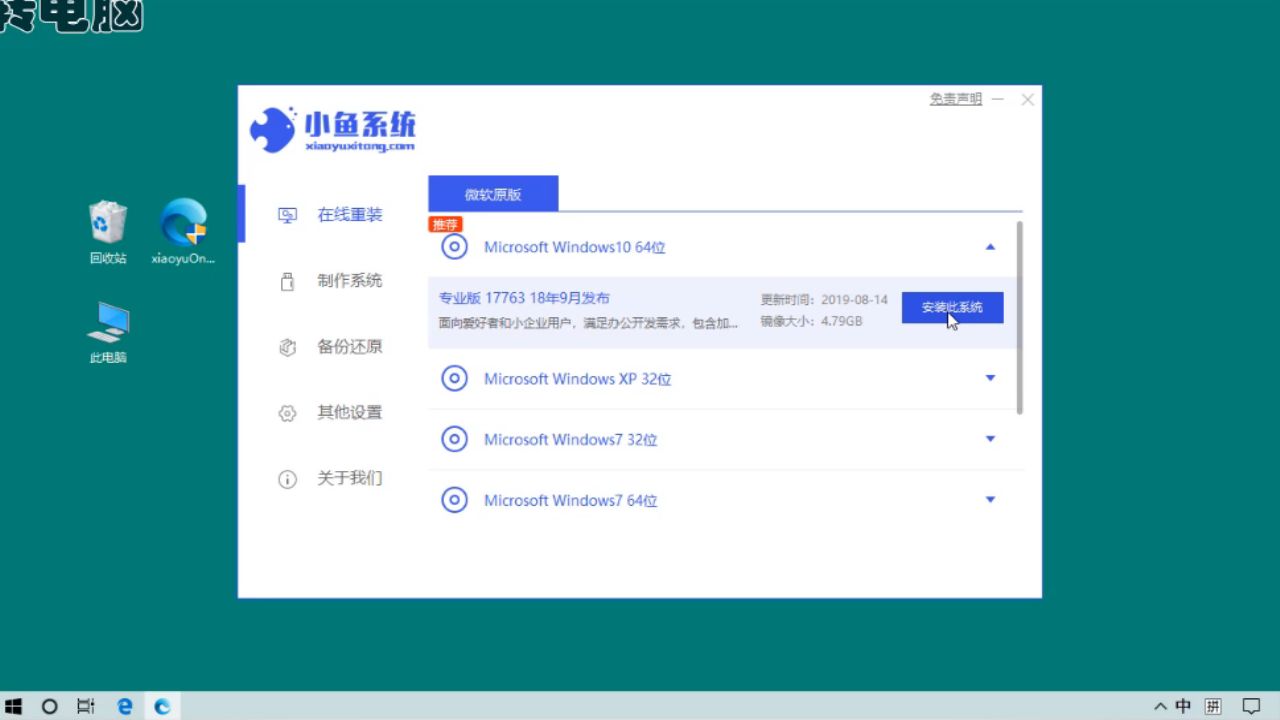1280x720 pixels.
Task: Click the 更新时间：2019-08-14 text
Action: pos(824,299)
